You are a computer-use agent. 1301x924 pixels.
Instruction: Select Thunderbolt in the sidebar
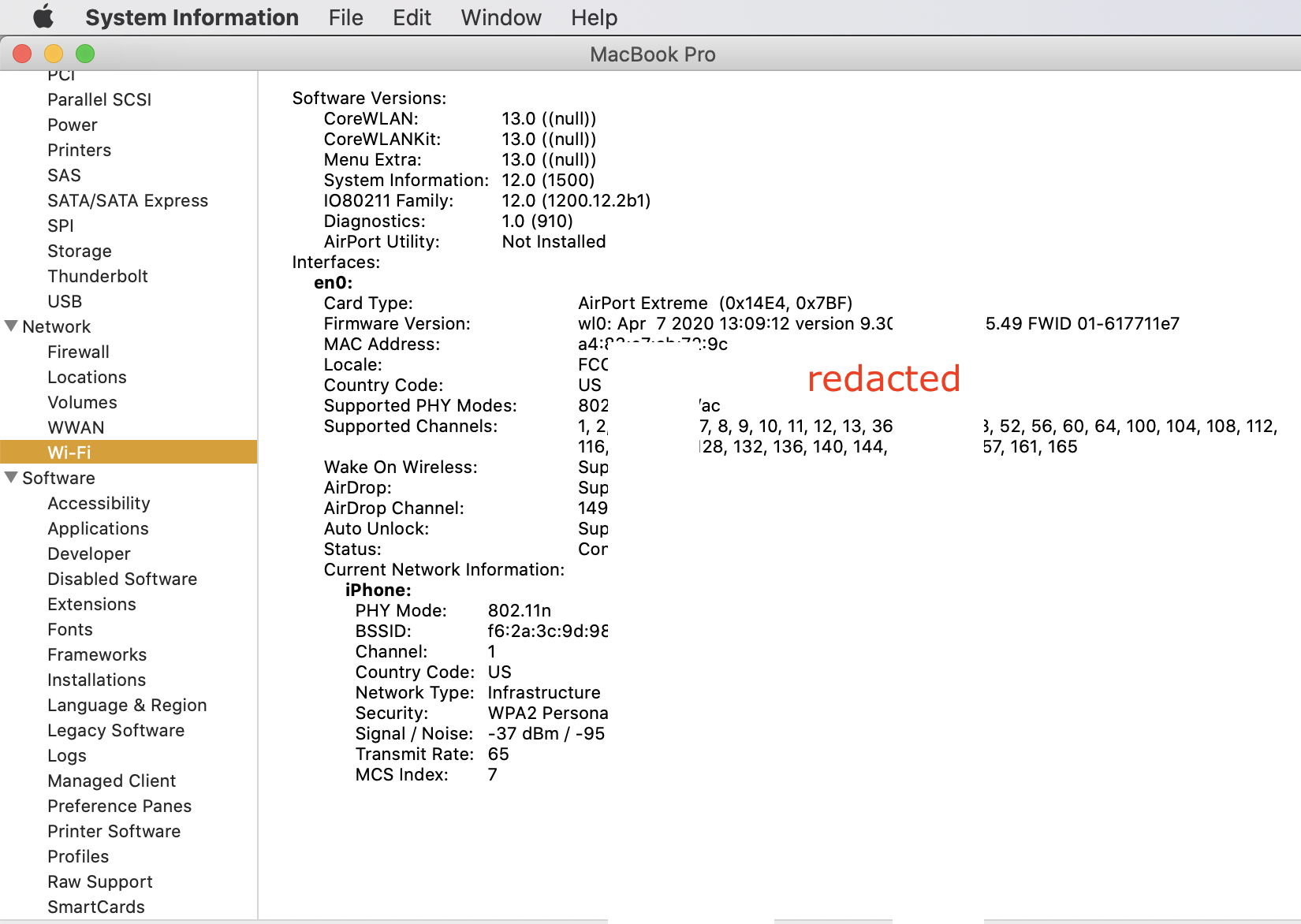click(x=98, y=276)
